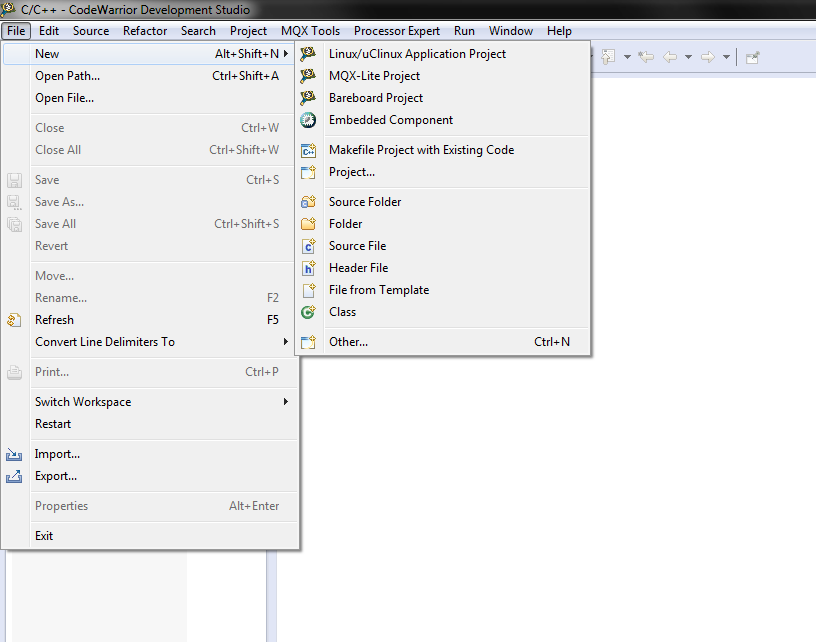Viewport: 816px width, 642px height.
Task: Click Save All in File menu
Action: tap(150, 224)
